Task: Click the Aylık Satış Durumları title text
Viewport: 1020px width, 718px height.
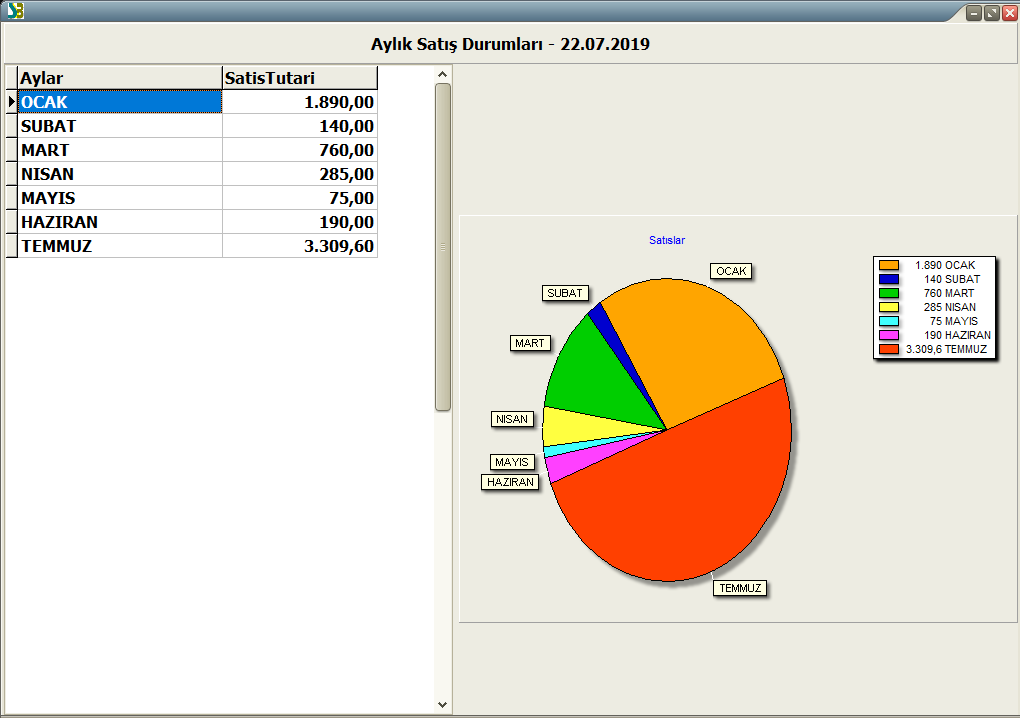Action: pyautogui.click(x=457, y=44)
